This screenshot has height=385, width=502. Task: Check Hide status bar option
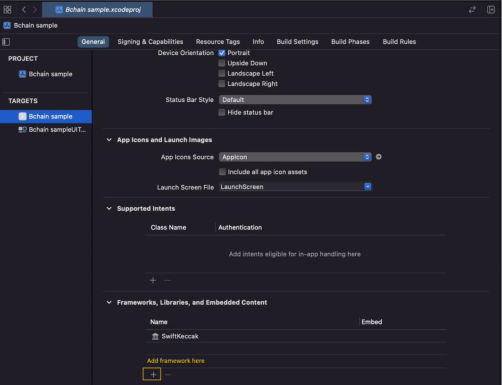pos(222,112)
